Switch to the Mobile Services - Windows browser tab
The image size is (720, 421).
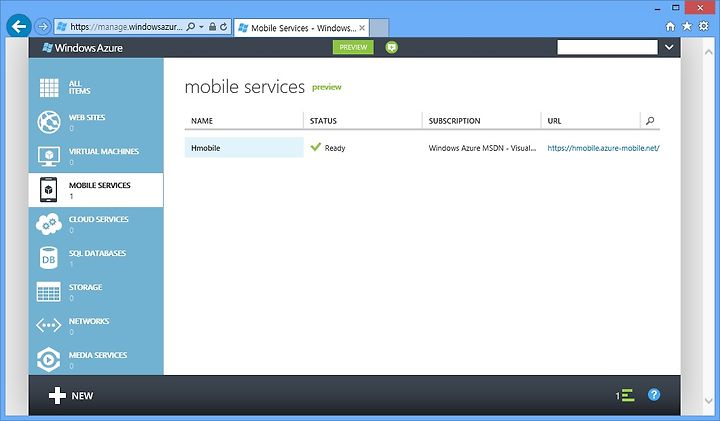click(x=301, y=28)
